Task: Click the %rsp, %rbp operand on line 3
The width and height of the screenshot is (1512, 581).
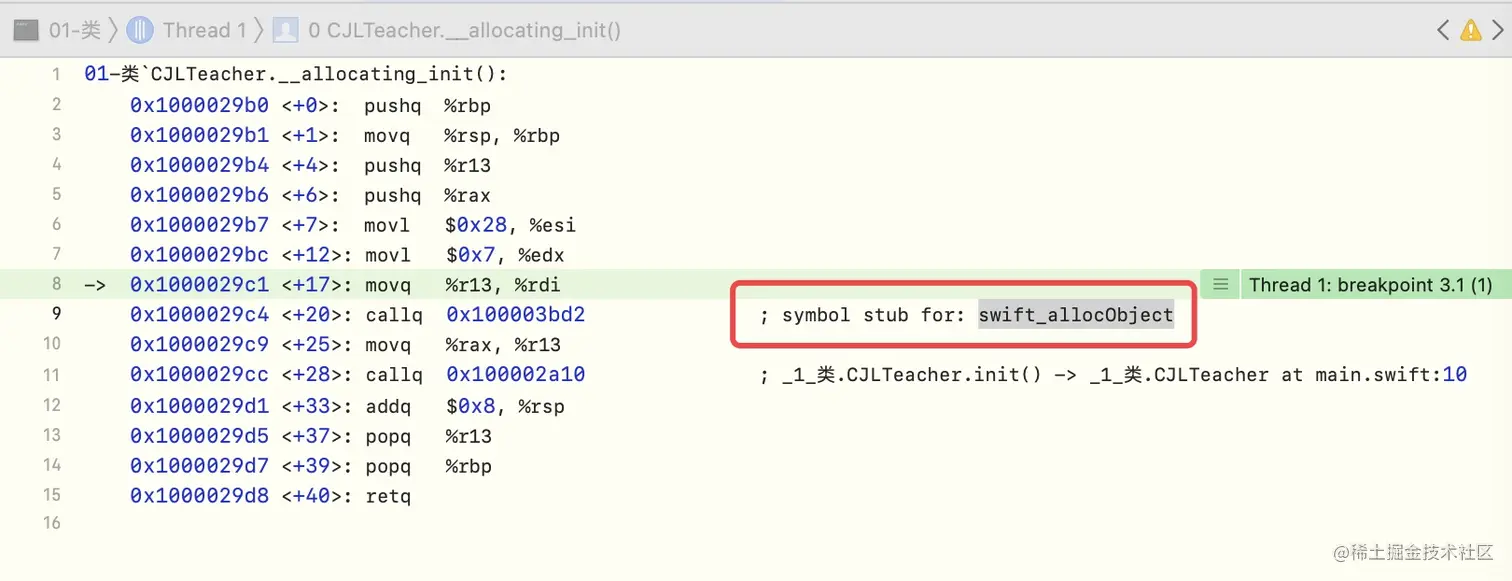Action: 502,135
